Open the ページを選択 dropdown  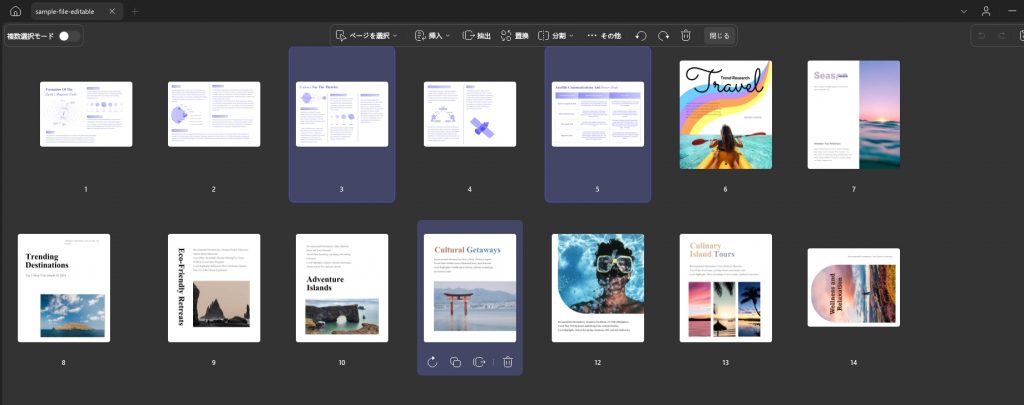click(366, 35)
